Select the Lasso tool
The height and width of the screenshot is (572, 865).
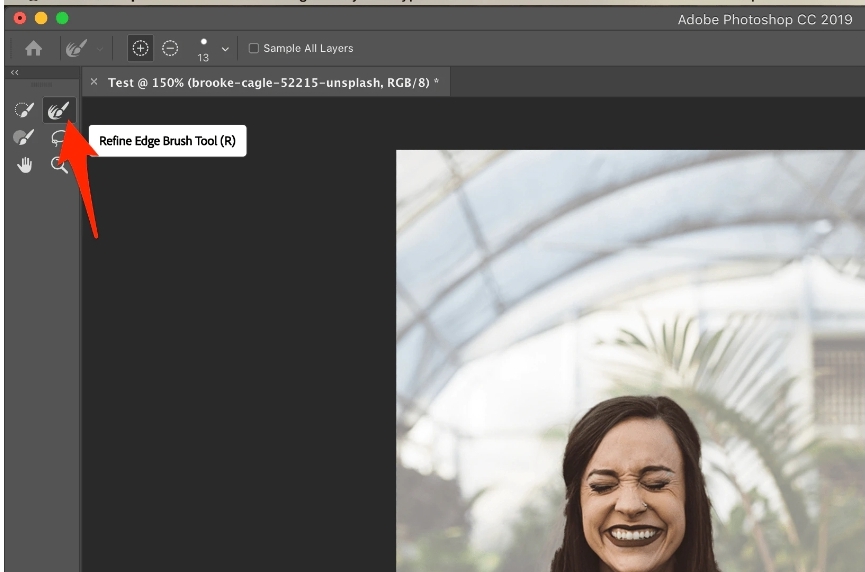click(x=58, y=138)
